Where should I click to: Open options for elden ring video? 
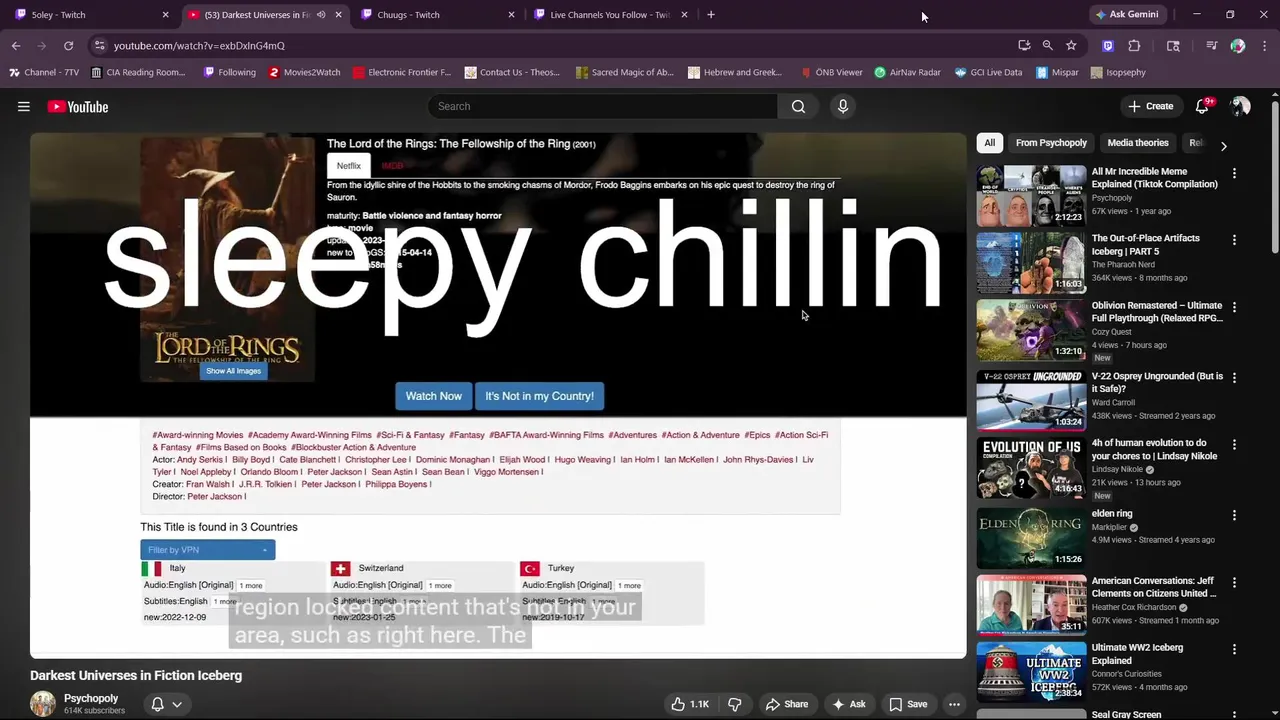1234,515
